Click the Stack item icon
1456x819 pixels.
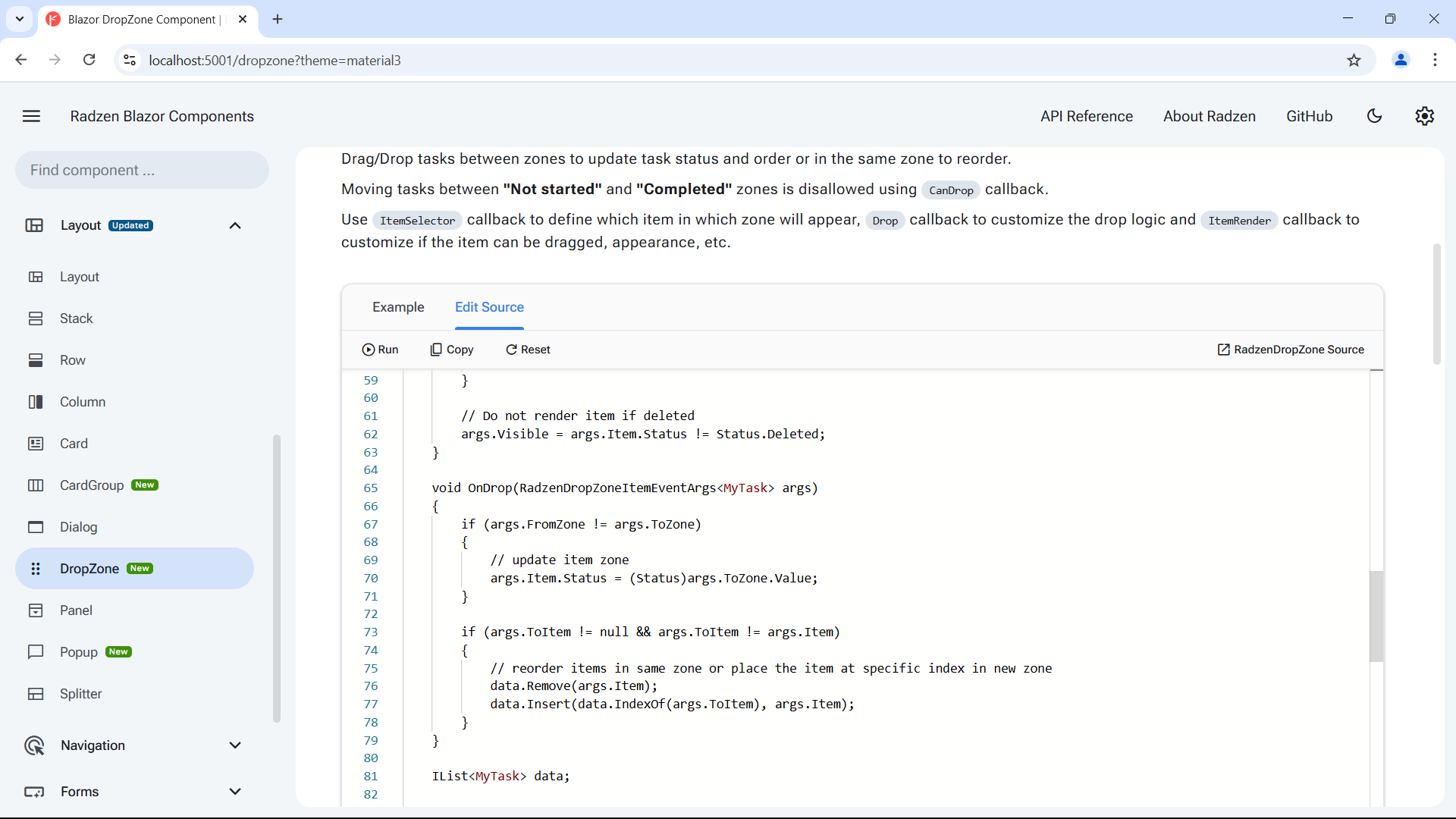pos(36,318)
